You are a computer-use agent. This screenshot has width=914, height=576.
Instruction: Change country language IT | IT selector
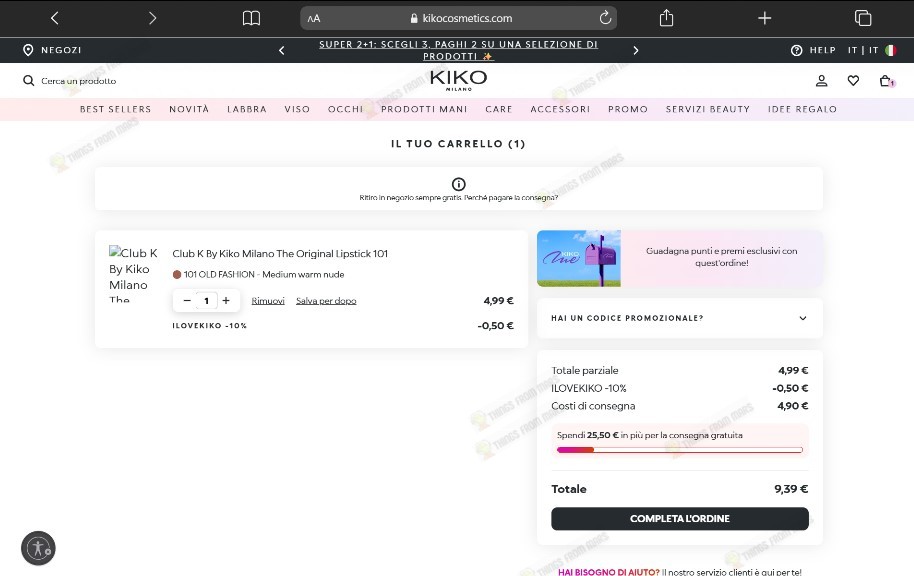pos(871,50)
